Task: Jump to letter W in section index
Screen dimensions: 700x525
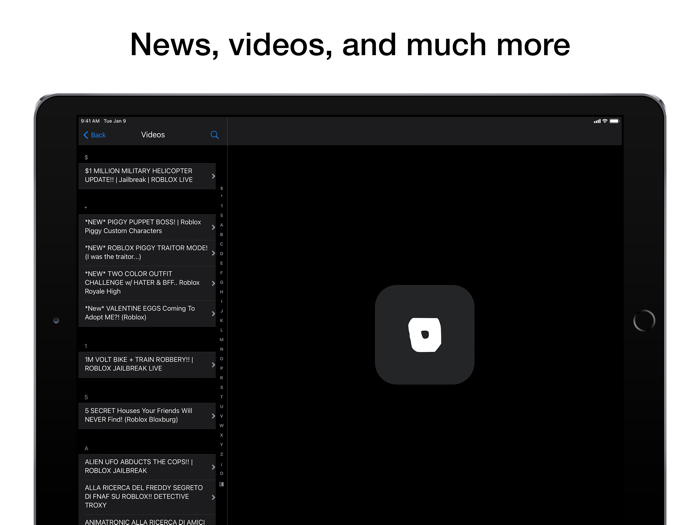Action: pyautogui.click(x=221, y=425)
